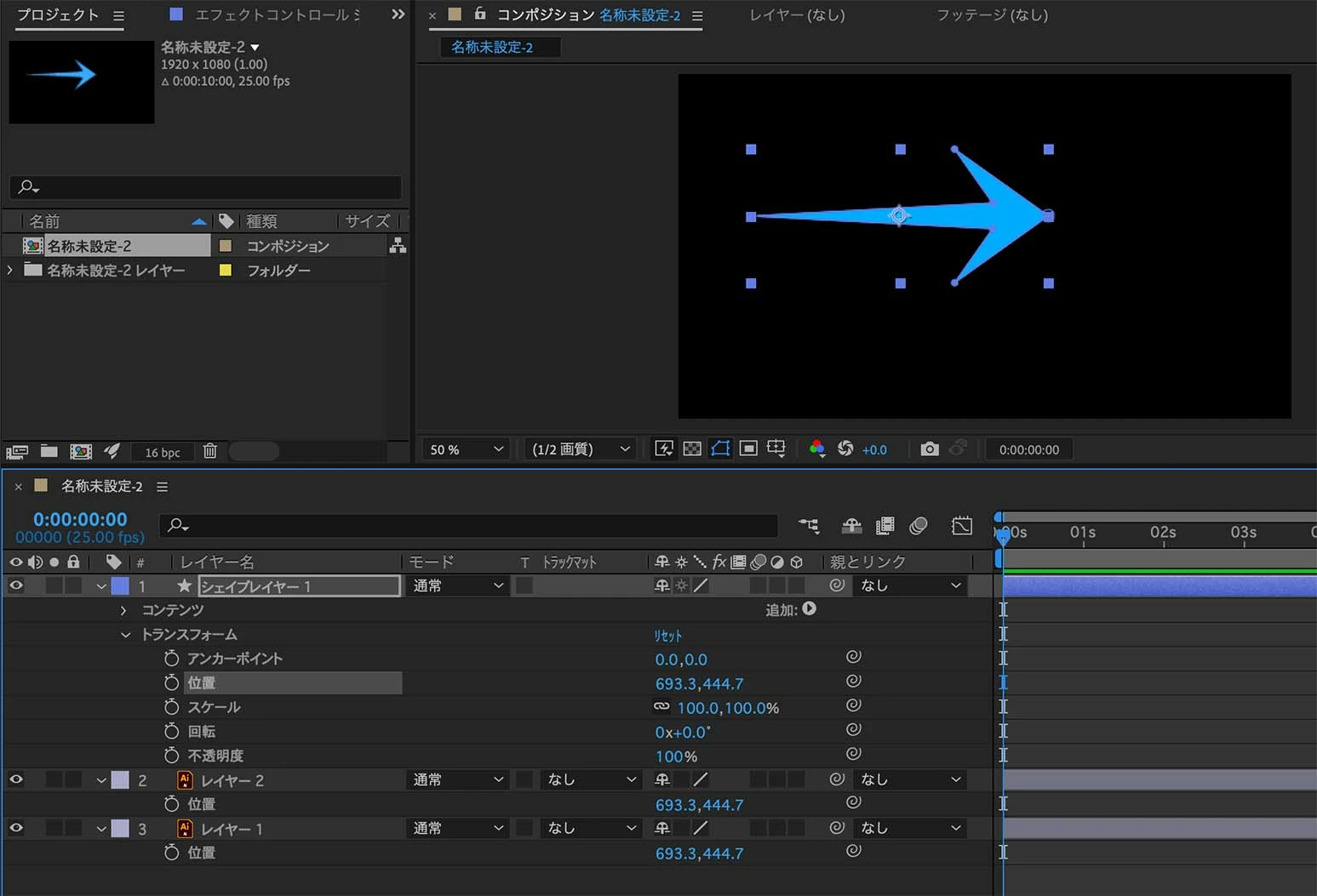Open the RGB channel display menu
This screenshot has height=896, width=1317.
[x=816, y=448]
